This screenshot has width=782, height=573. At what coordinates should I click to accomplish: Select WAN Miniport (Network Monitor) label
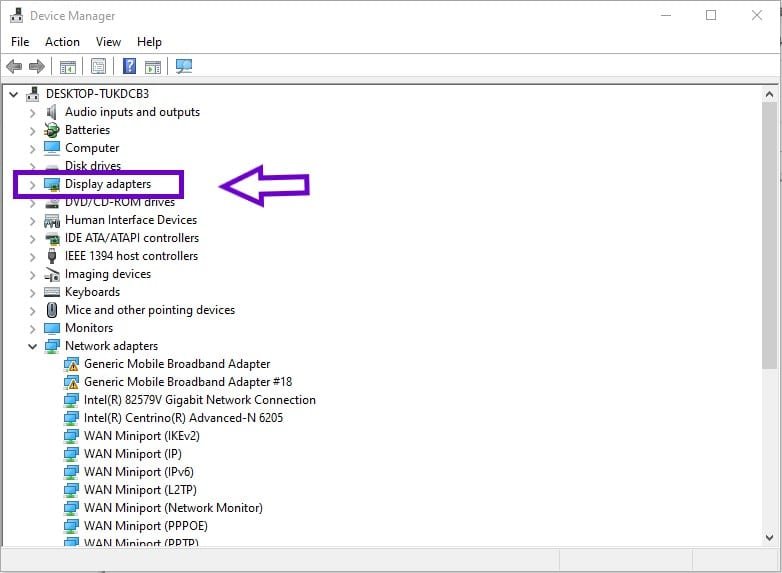coord(173,508)
